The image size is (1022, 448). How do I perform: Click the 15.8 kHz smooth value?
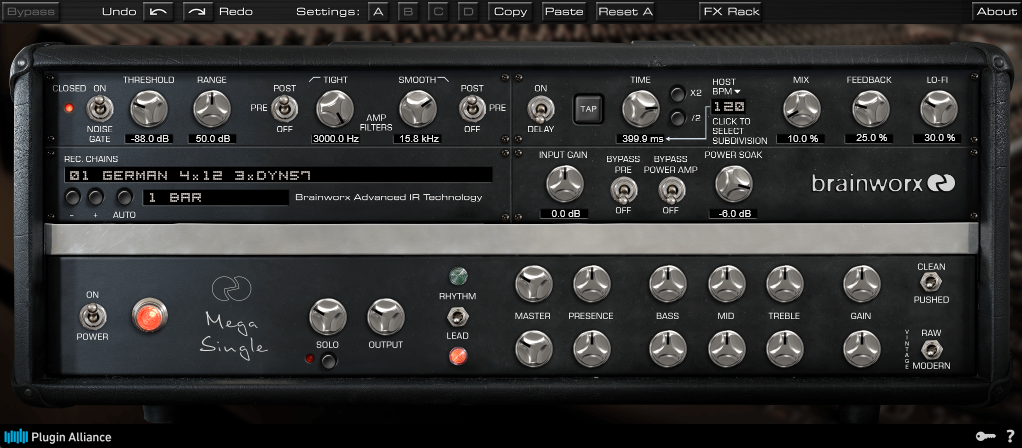coord(417,138)
